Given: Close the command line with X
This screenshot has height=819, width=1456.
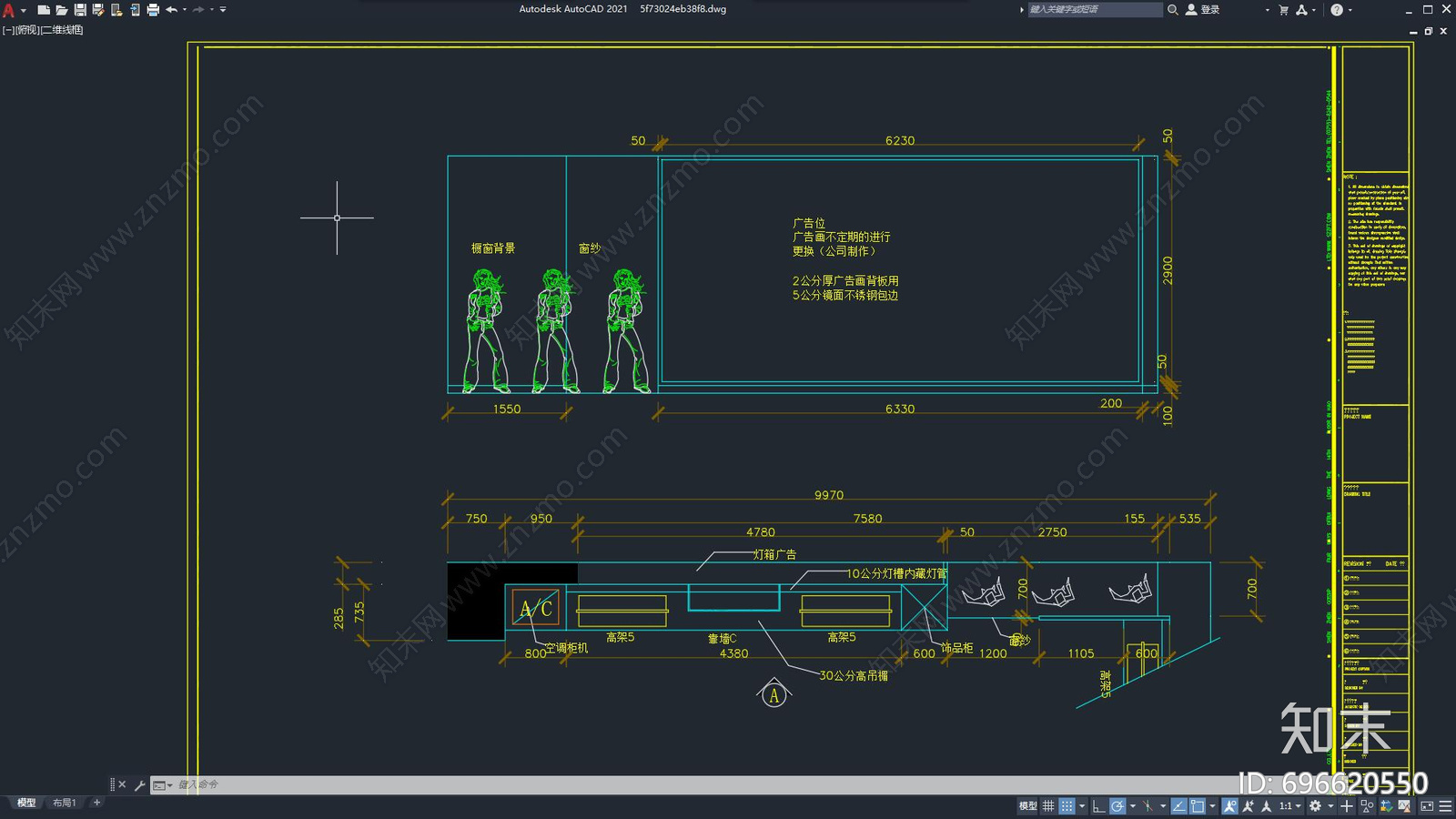Looking at the screenshot, I should 122,784.
